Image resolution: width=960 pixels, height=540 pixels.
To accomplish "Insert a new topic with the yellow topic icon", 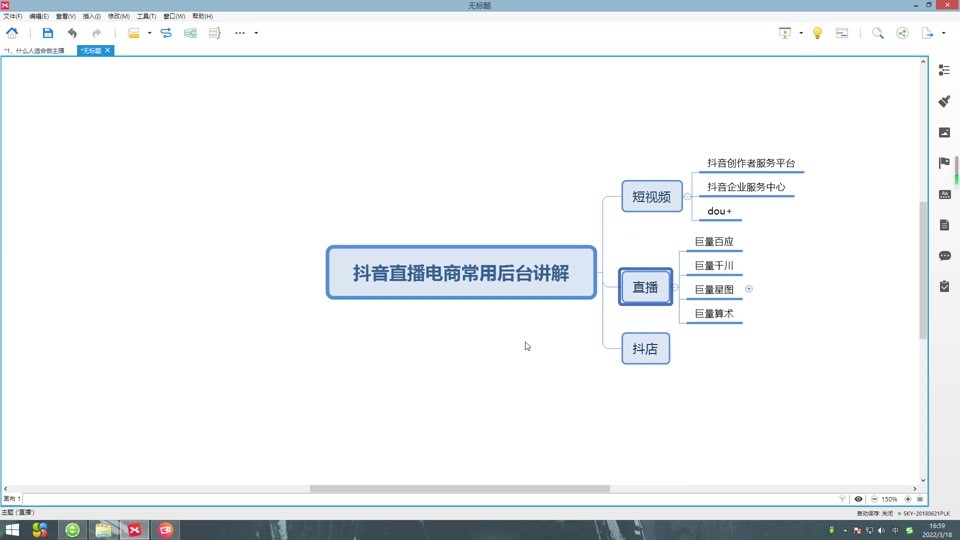I will (x=133, y=33).
